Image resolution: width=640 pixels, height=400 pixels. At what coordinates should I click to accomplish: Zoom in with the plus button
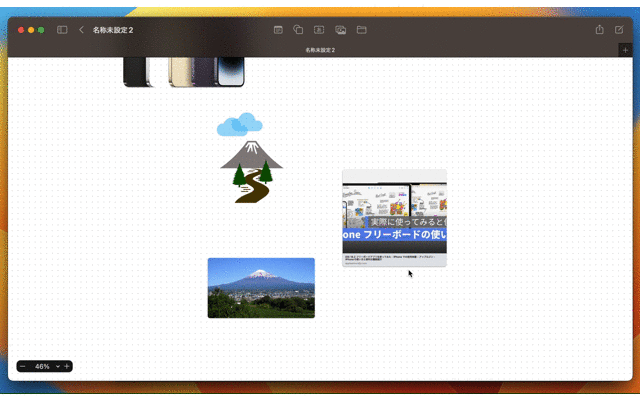[67, 367]
